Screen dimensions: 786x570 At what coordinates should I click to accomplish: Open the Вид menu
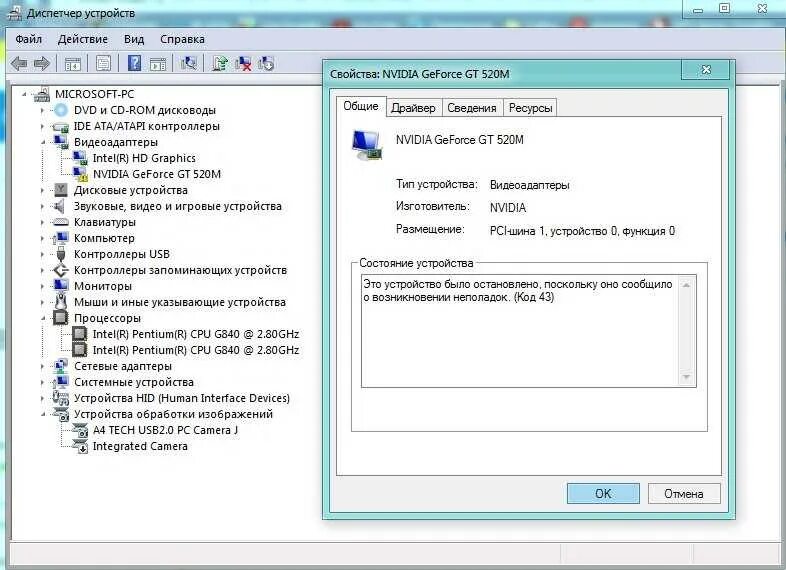(x=134, y=39)
